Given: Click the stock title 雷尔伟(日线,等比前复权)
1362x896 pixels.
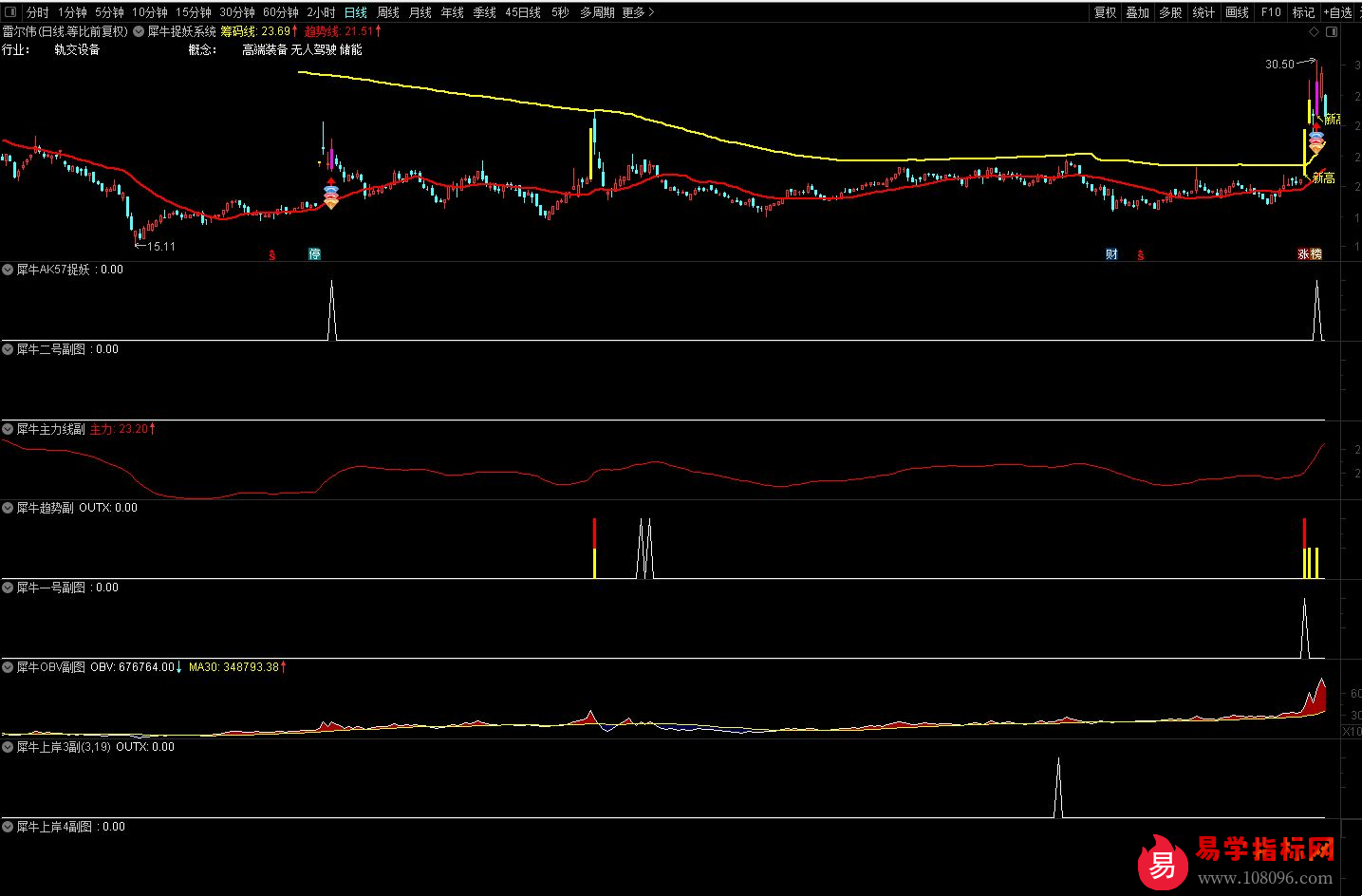Looking at the screenshot, I should (x=65, y=31).
